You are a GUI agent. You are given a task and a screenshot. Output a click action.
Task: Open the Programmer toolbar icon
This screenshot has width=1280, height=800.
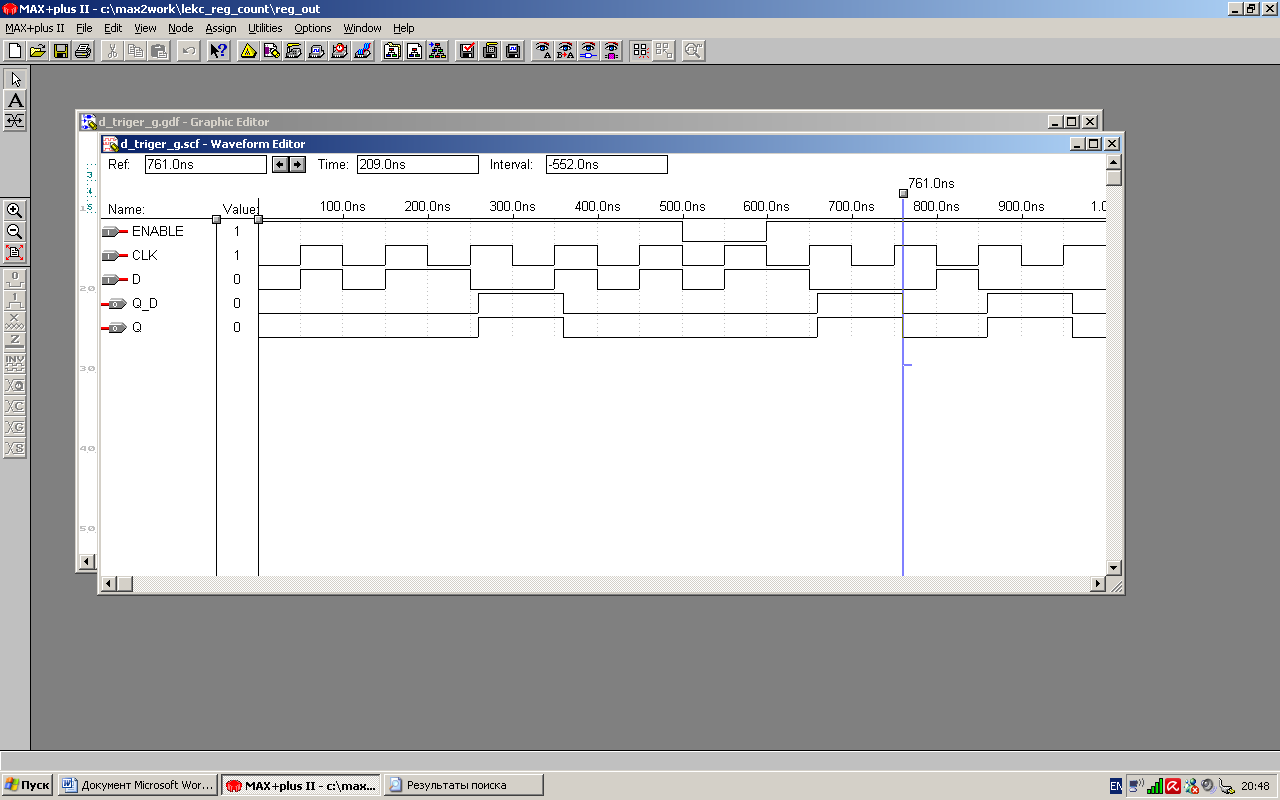(363, 51)
